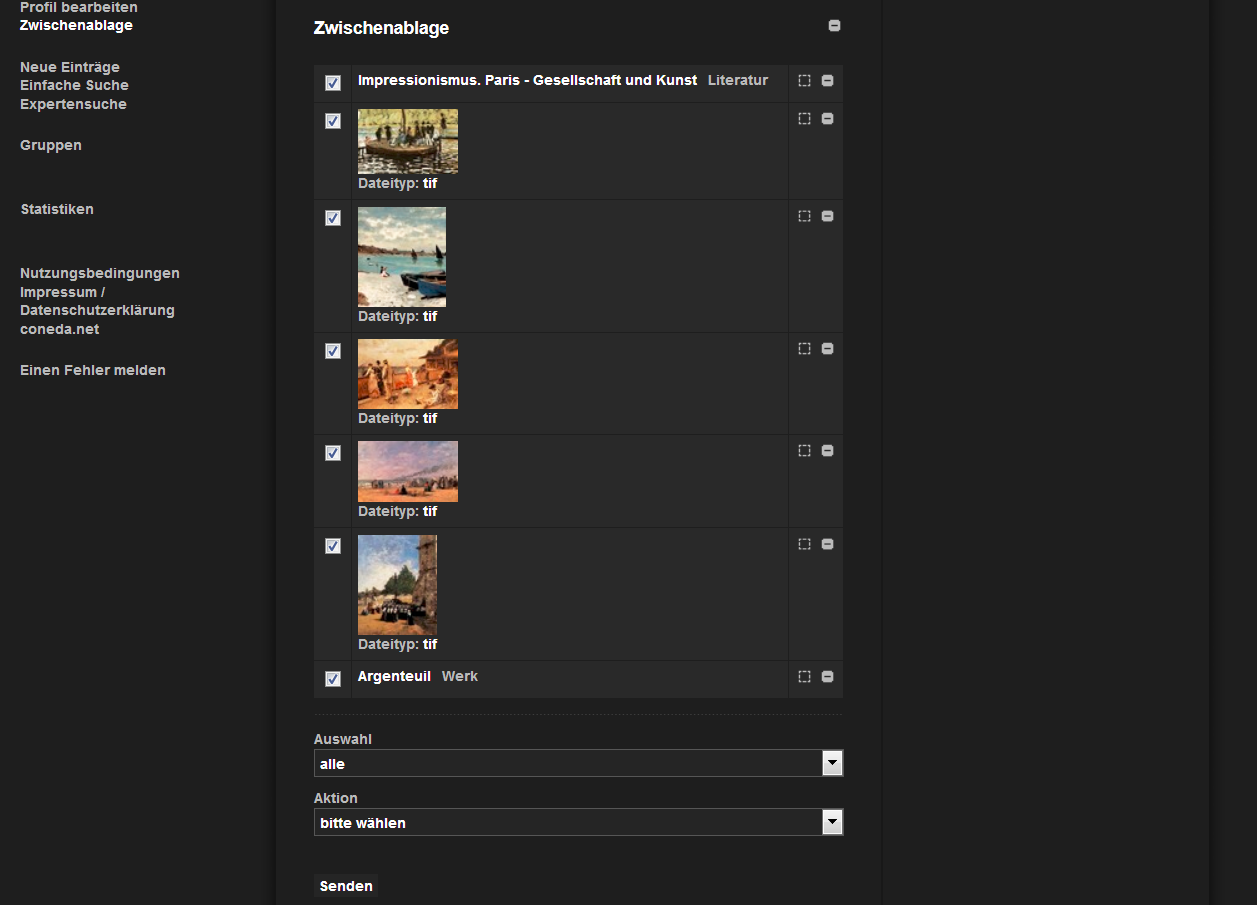Visit the coneda.net link
This screenshot has height=905, width=1257.
point(60,329)
